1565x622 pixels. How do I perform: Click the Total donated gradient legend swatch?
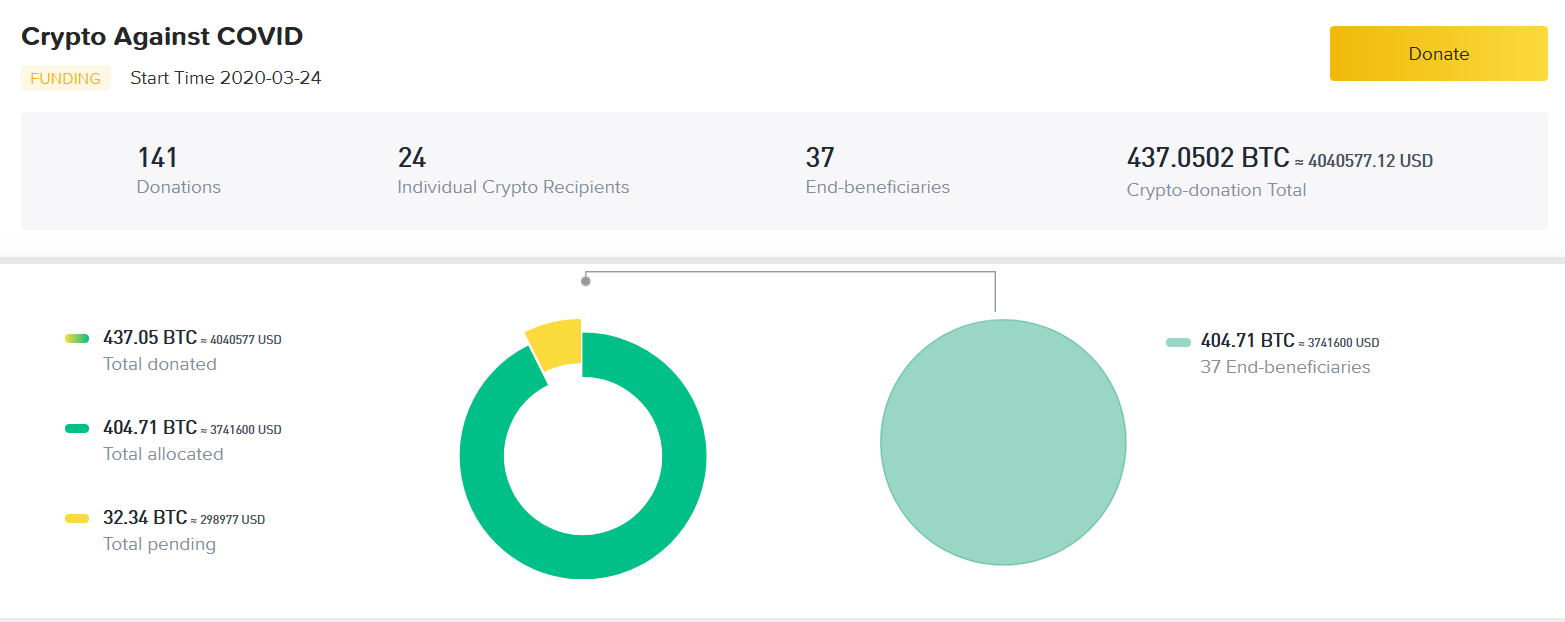(77, 339)
